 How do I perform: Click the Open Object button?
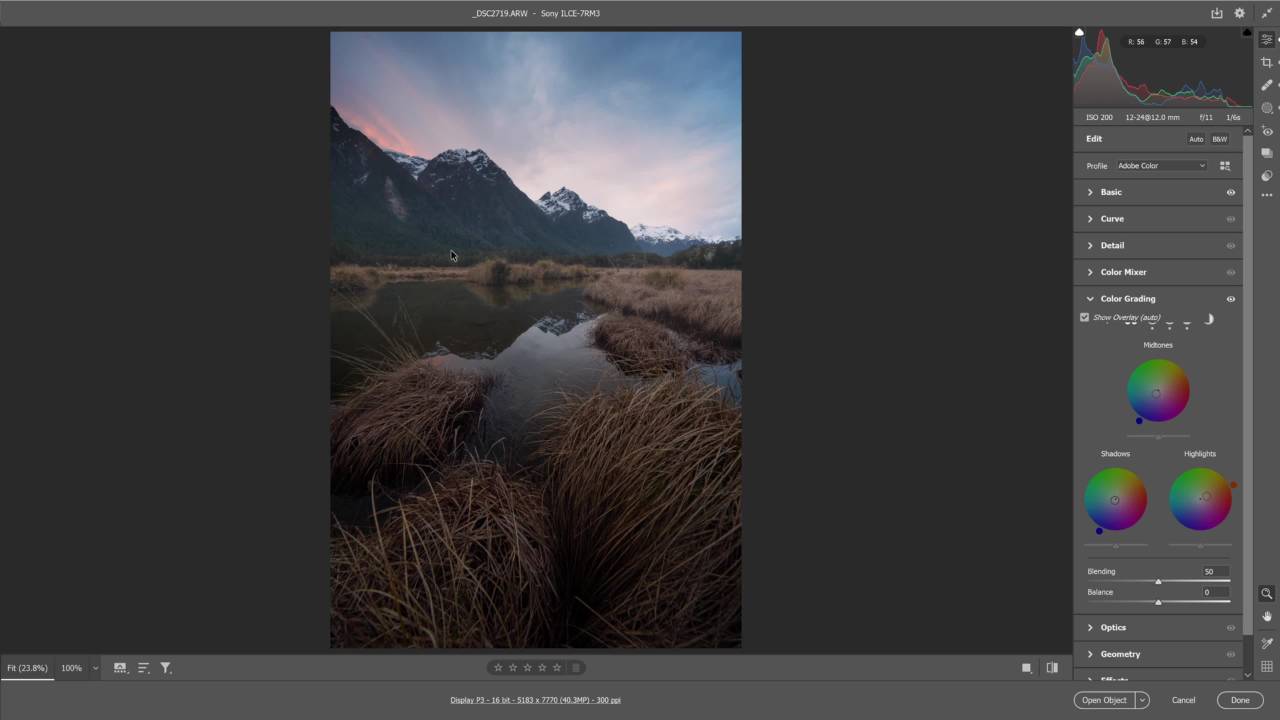(x=1105, y=700)
